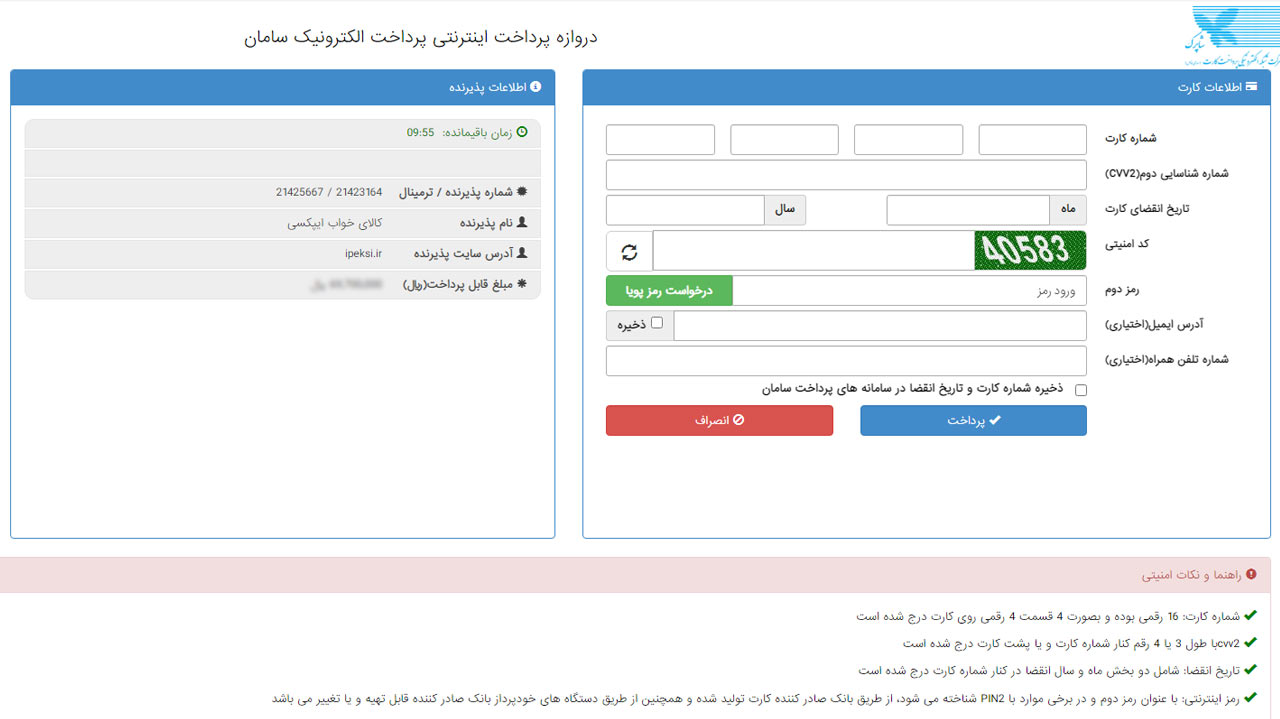Click the اطلاعات کارت panel header

click(926, 88)
